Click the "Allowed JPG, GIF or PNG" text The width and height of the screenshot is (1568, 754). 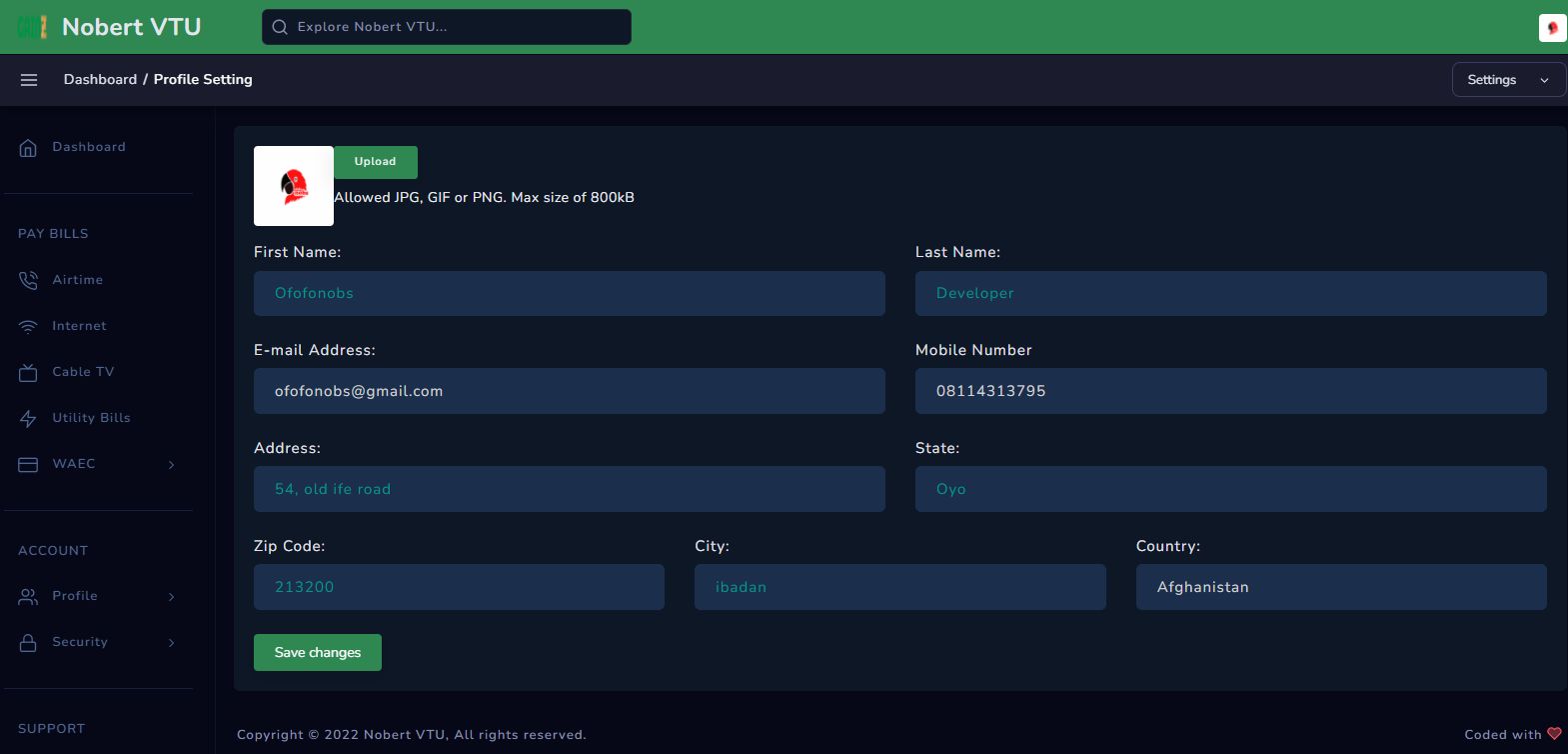pos(484,198)
